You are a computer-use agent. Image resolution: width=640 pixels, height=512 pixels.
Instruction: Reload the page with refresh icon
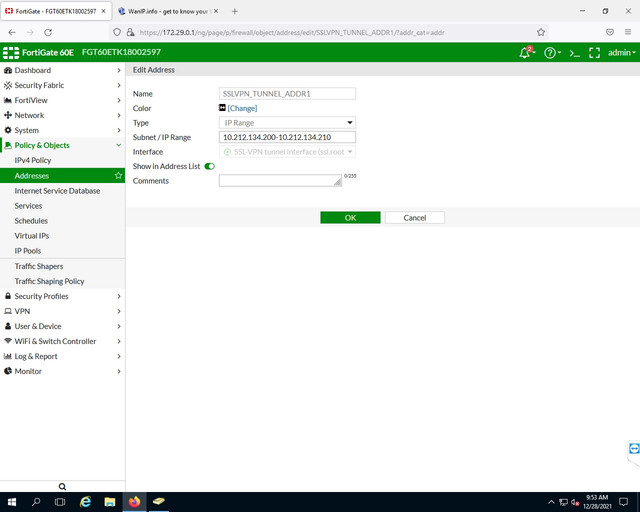tap(48, 32)
